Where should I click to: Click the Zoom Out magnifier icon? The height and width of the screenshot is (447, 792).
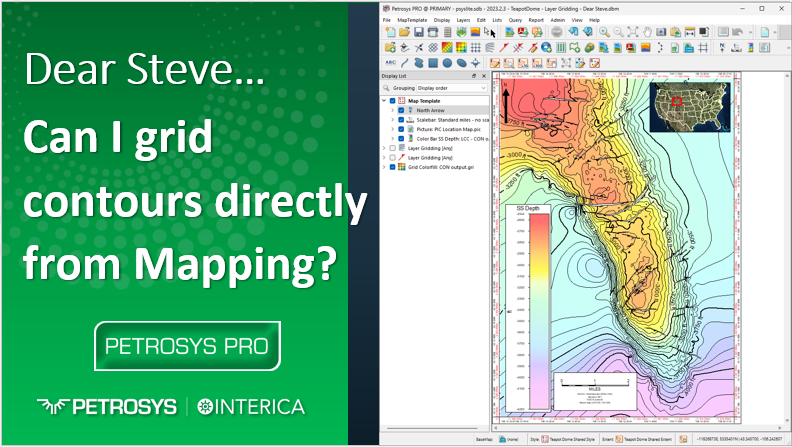point(618,32)
